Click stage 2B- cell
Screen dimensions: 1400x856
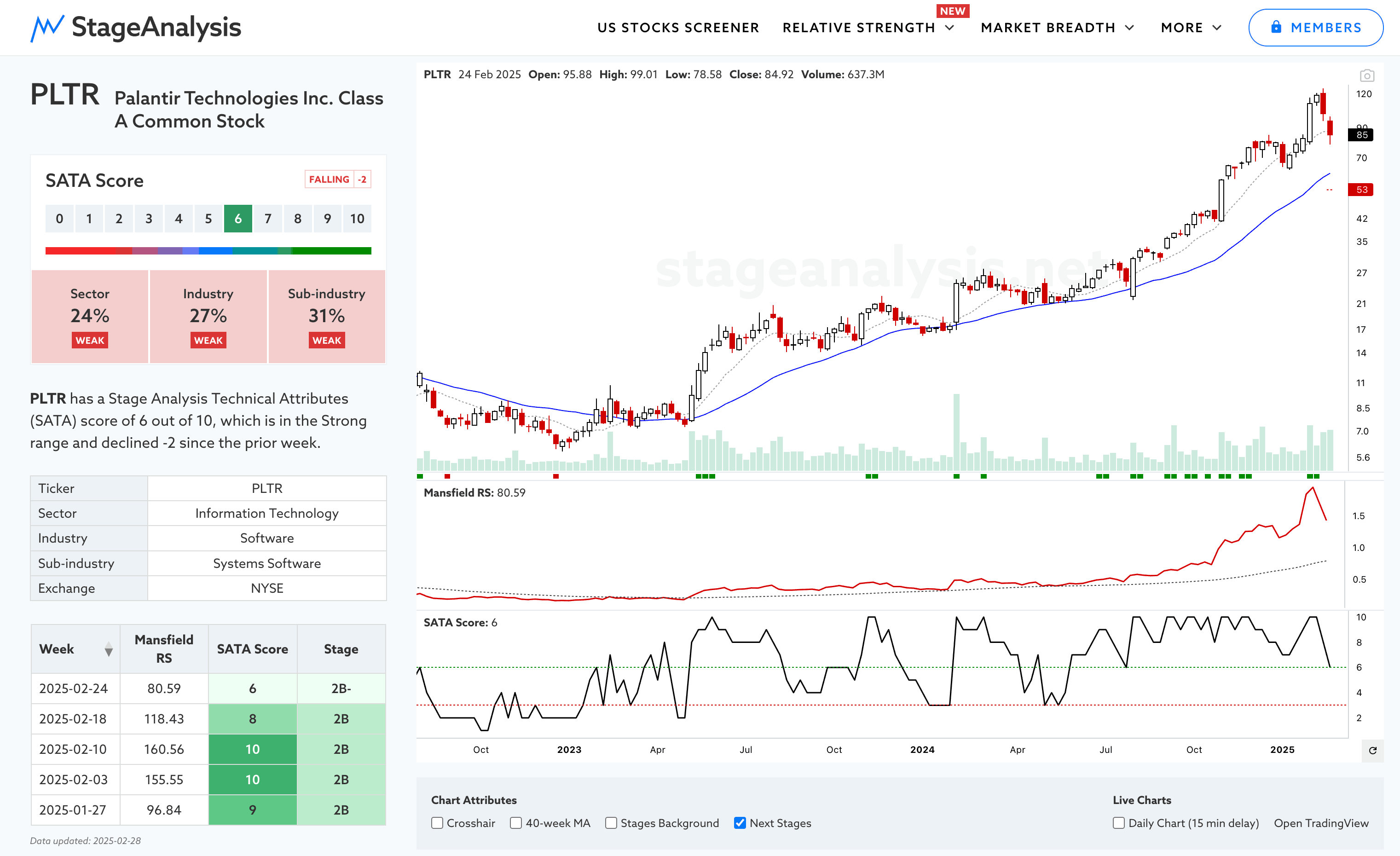(341, 688)
